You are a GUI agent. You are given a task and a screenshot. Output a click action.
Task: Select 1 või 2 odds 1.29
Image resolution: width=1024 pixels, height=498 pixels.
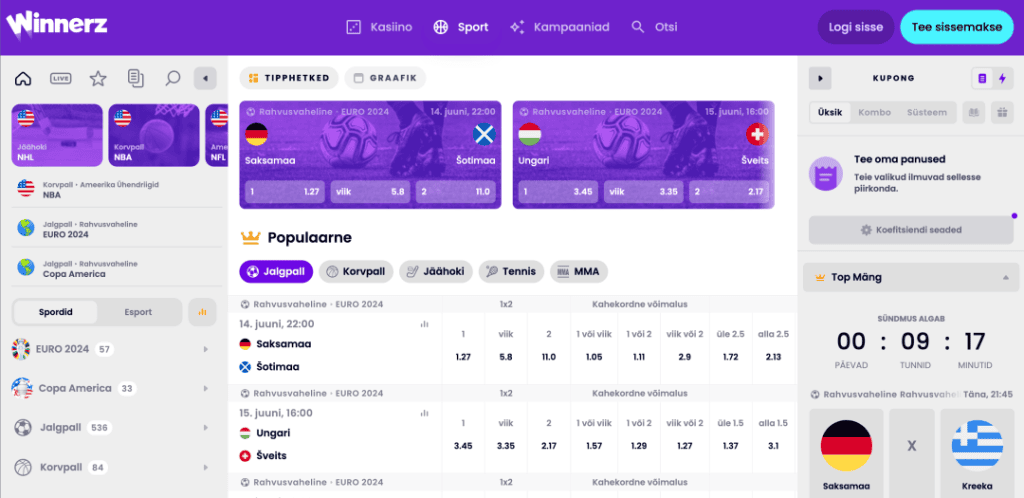pyautogui.click(x=639, y=435)
